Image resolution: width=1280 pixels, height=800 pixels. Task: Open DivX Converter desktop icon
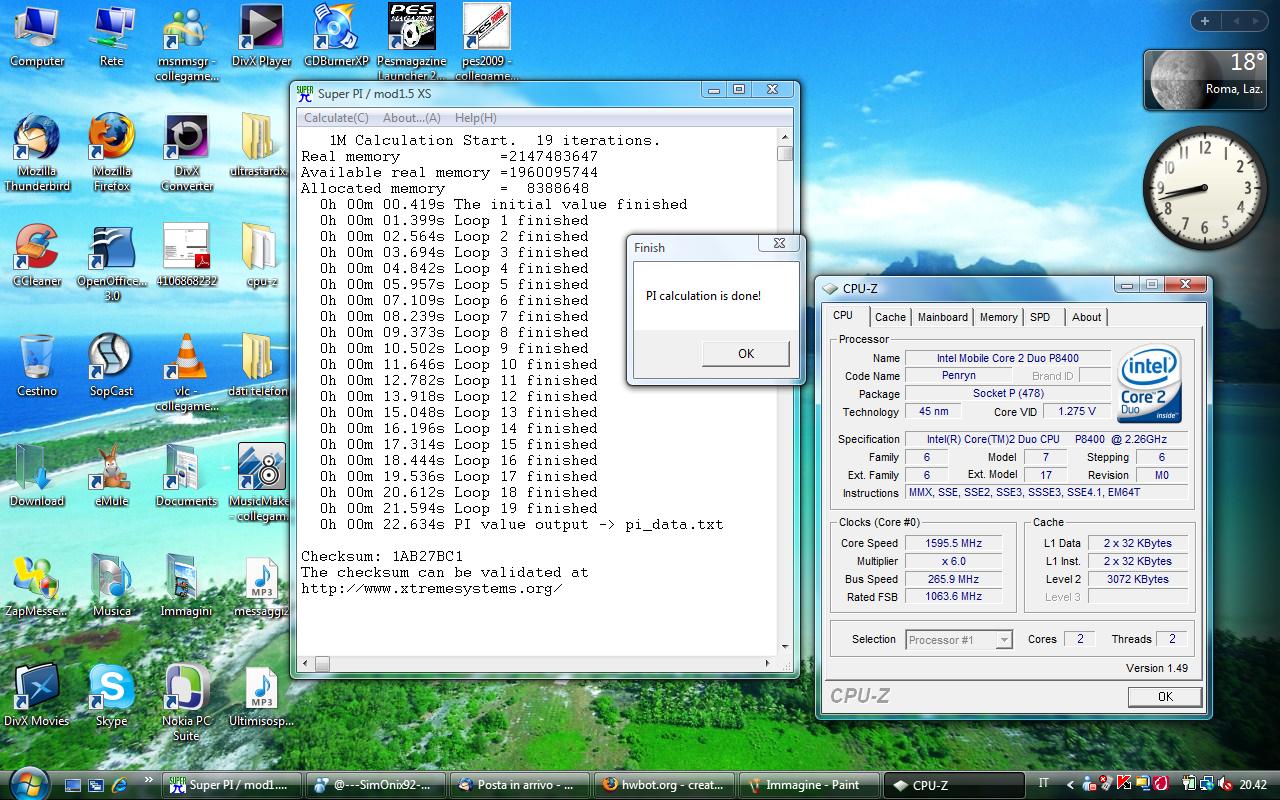click(187, 152)
